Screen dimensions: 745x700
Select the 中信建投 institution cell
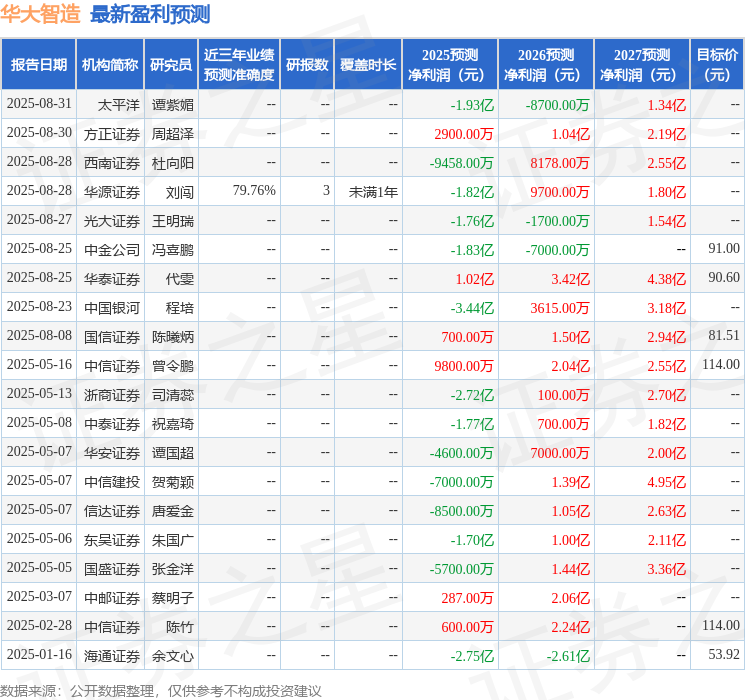point(112,482)
